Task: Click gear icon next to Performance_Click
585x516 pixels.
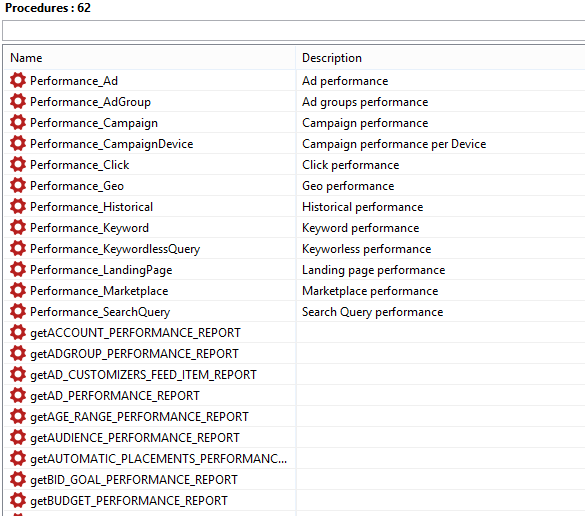Action: (x=18, y=165)
